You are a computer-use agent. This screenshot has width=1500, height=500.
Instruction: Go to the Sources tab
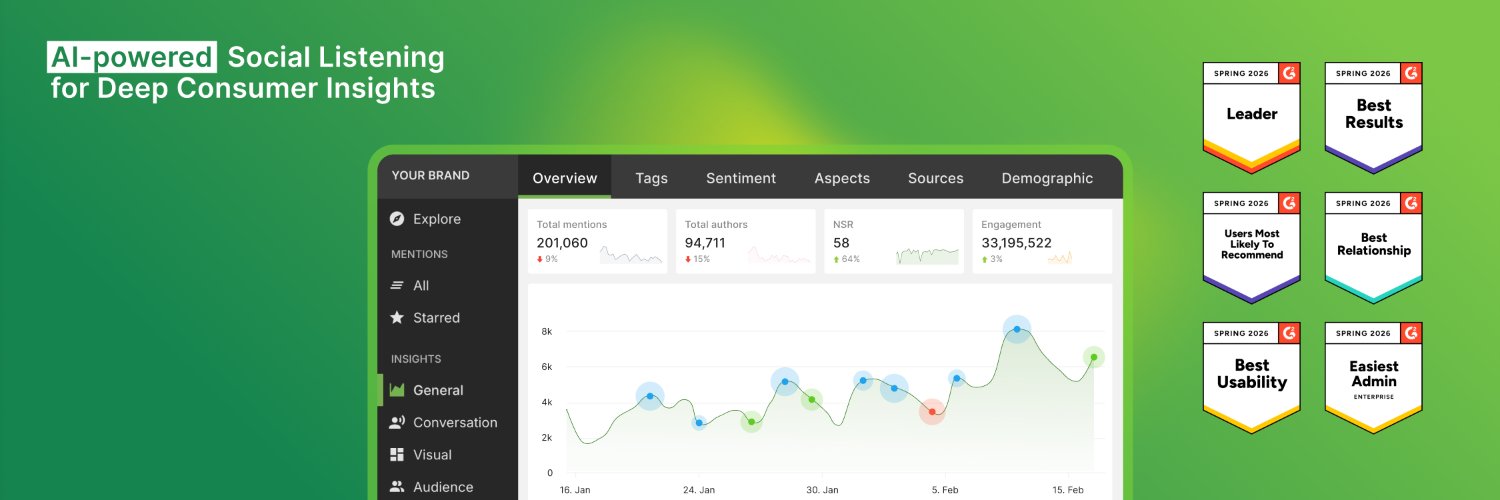pos(936,178)
